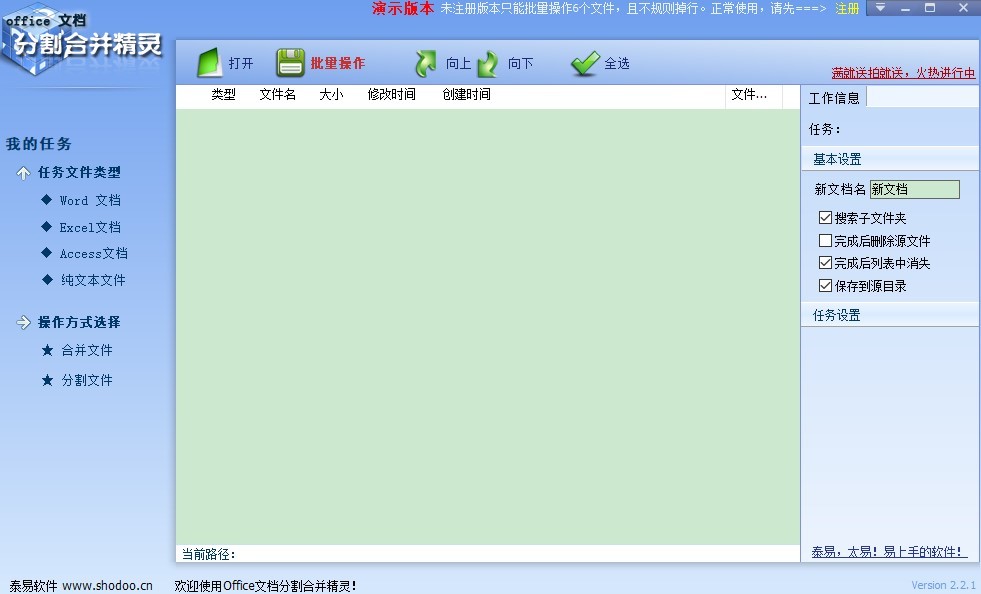Click the 注册 registration link

pyautogui.click(x=847, y=8)
